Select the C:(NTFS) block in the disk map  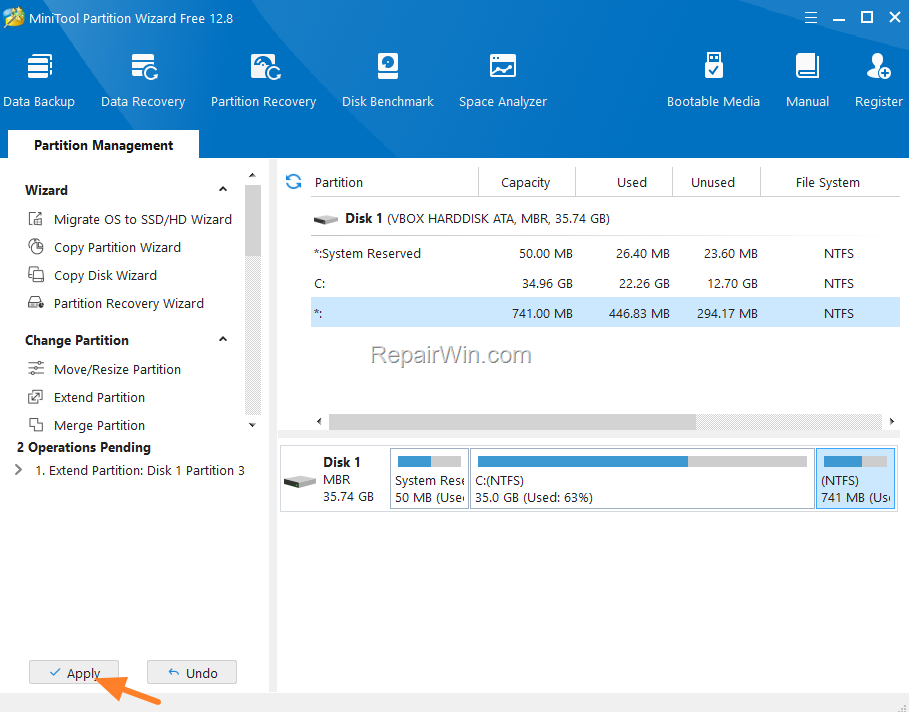point(642,479)
